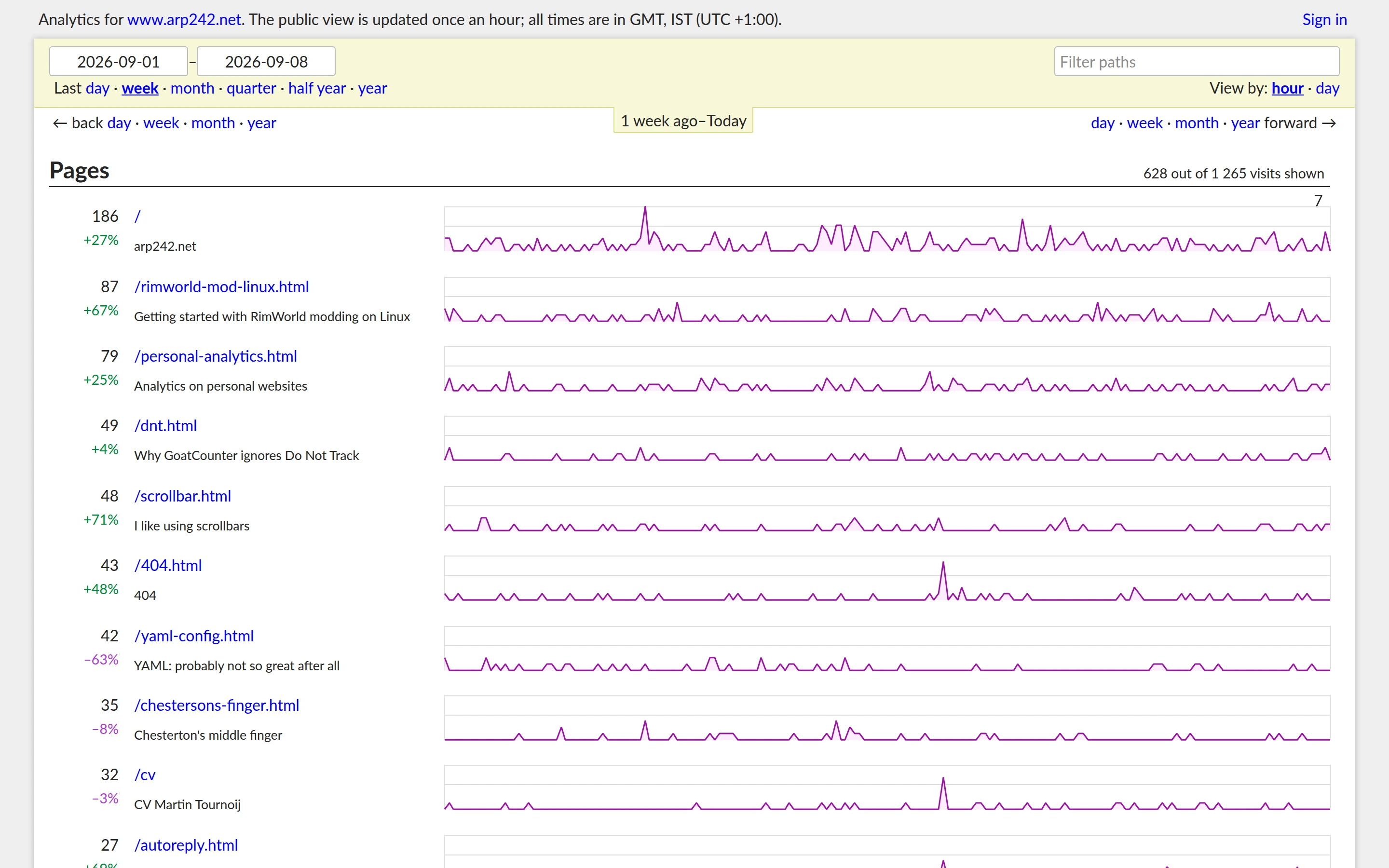Click the scrollbar.html hourly chart
The height and width of the screenshot is (868, 1389).
click(887, 509)
